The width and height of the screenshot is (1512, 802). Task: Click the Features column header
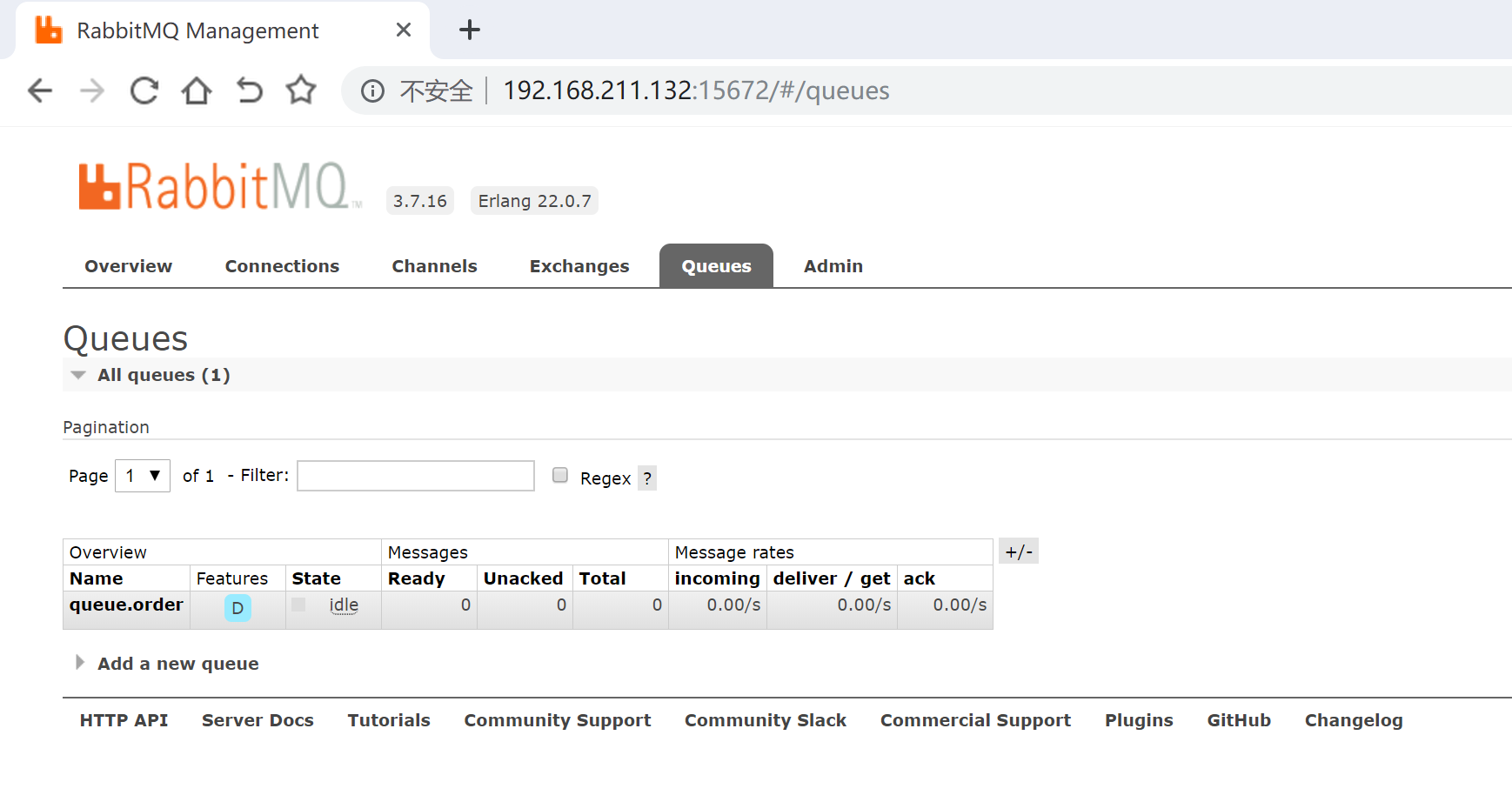pos(232,578)
